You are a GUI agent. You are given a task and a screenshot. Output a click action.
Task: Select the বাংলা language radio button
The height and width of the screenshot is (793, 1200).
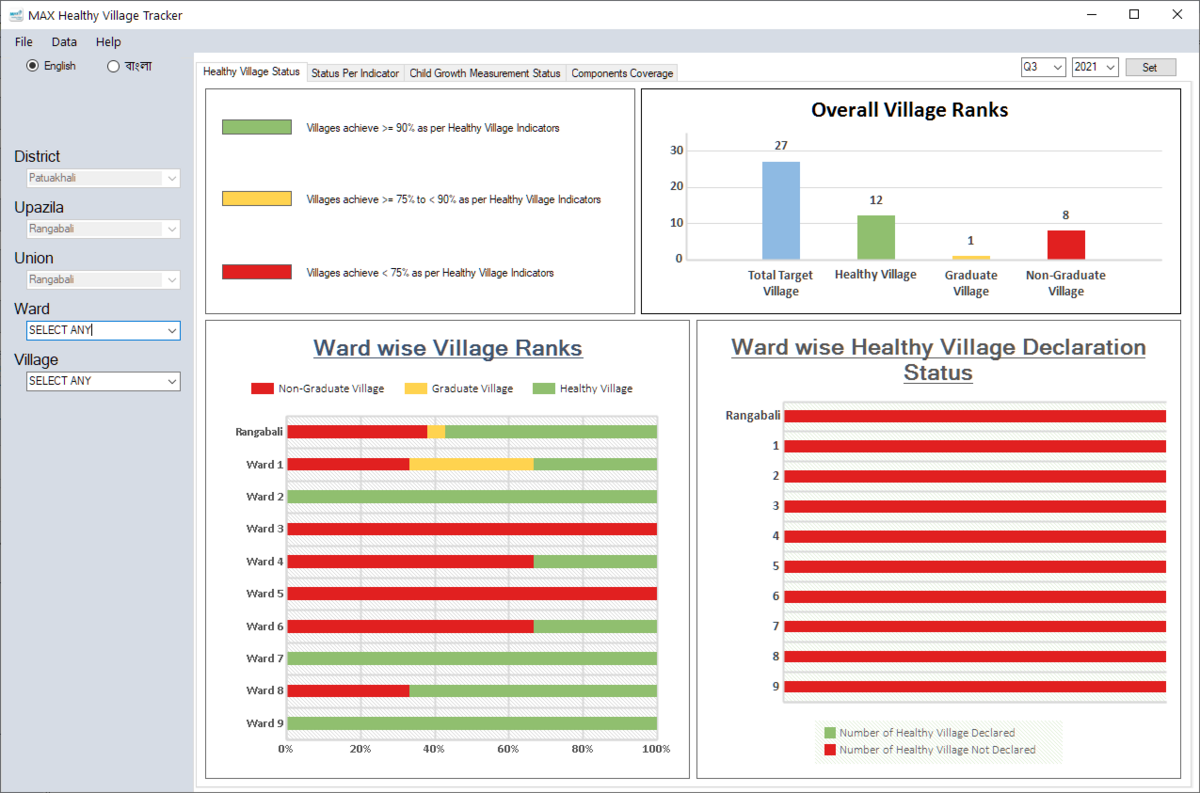point(111,65)
